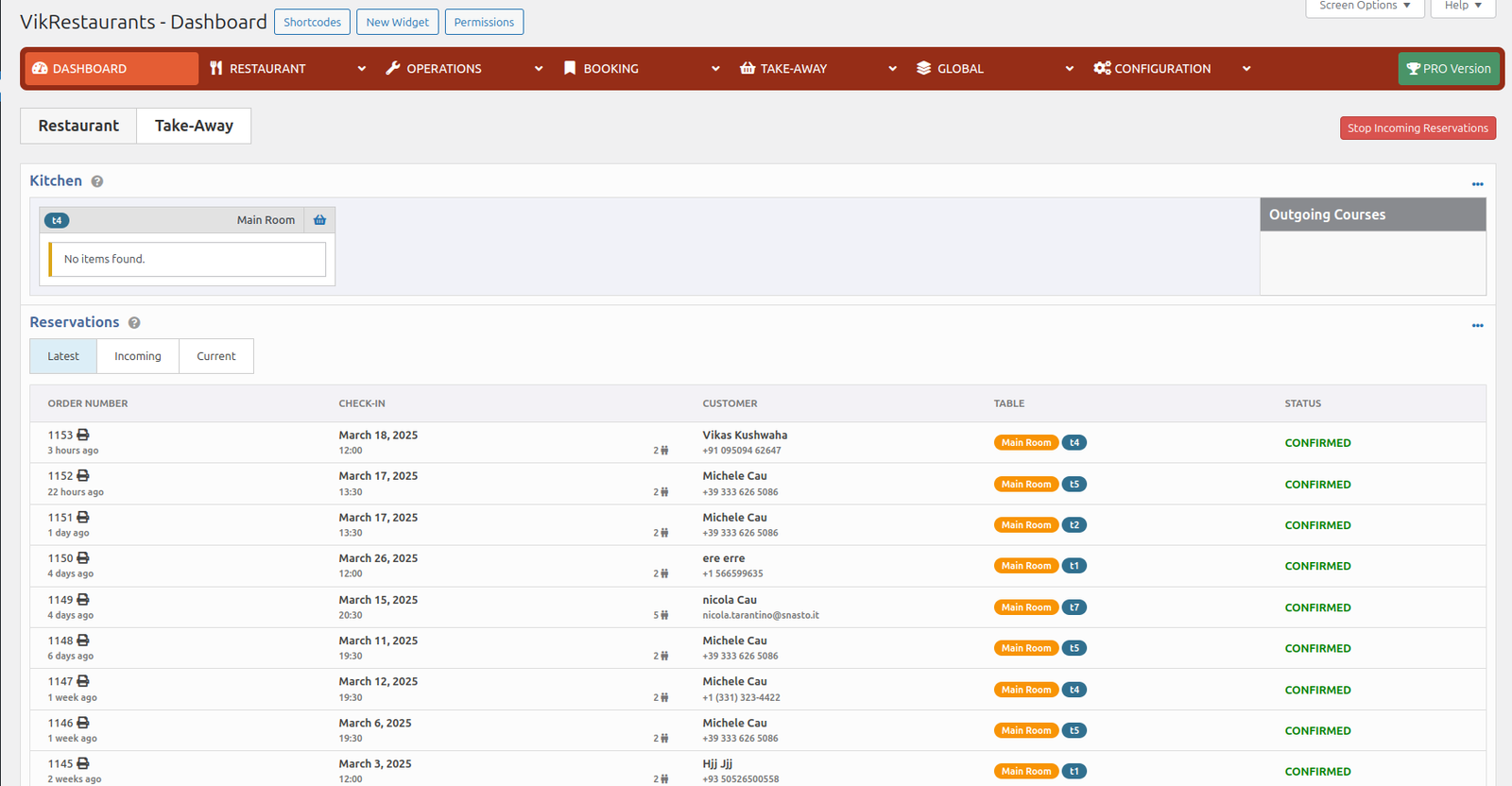This screenshot has height=786, width=1512.
Task: Open the GLOBAL menu item
Action: click(x=960, y=69)
